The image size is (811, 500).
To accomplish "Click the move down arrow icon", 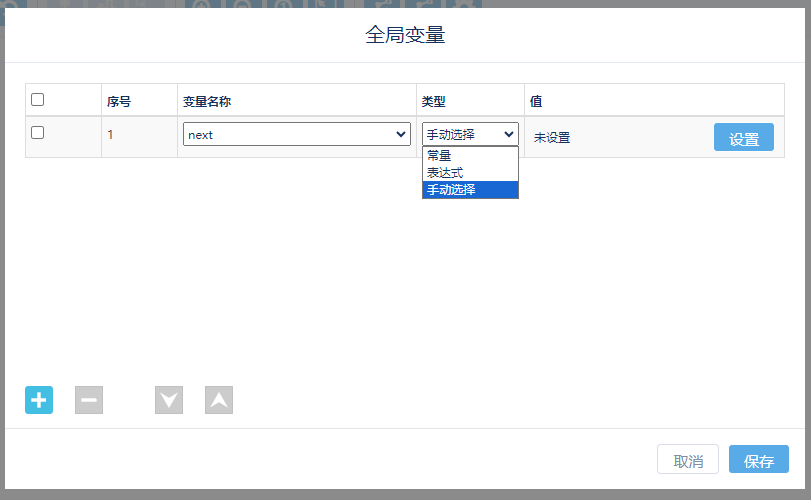I will [169, 400].
